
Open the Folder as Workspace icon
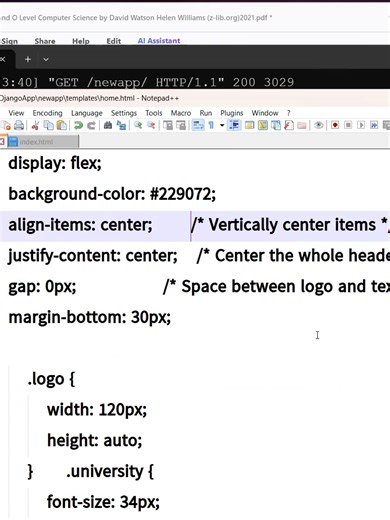(302, 125)
